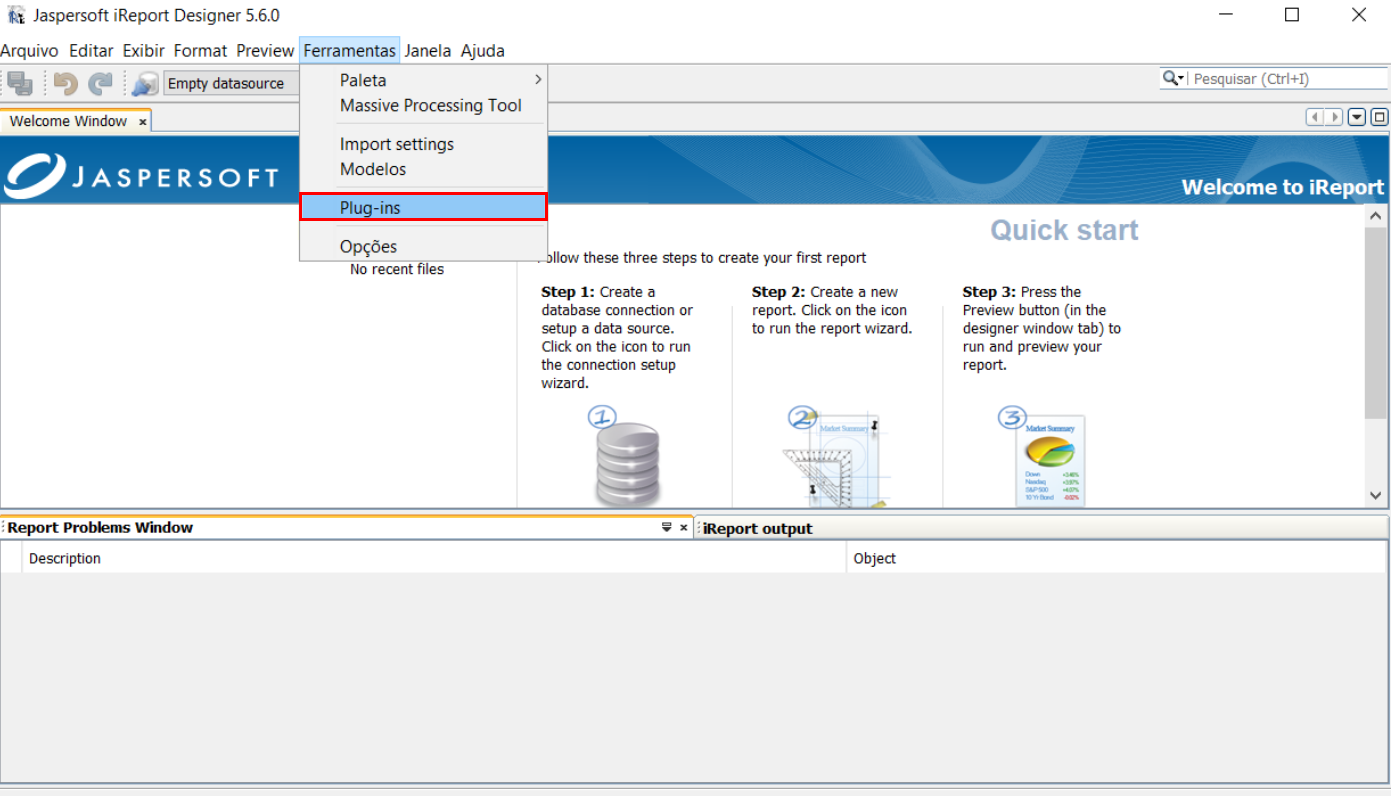Screen dimensions: 1392x796
Task: Open the Janela menu
Action: (x=428, y=50)
